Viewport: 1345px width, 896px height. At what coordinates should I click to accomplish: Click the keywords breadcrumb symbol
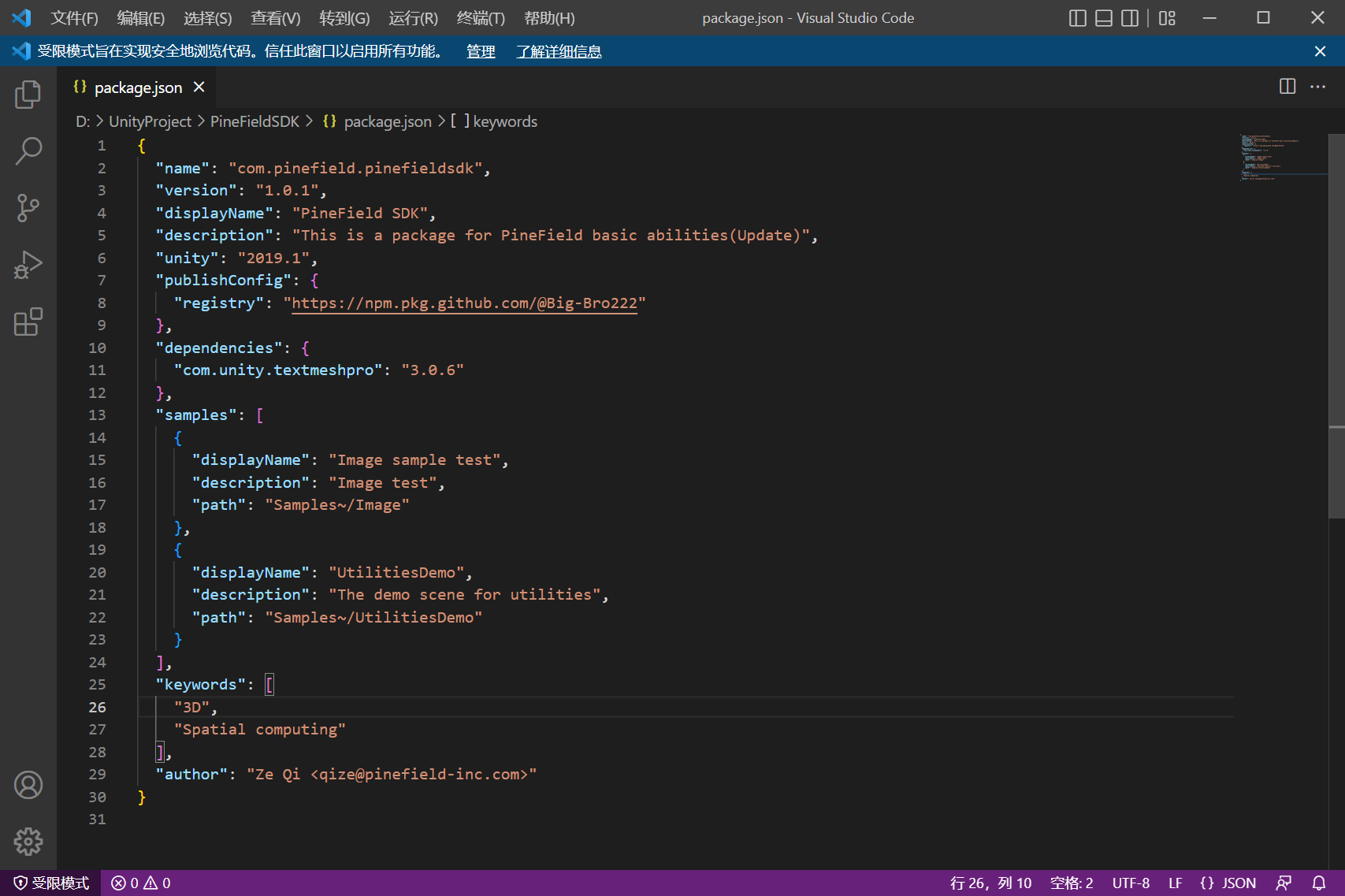pos(494,121)
